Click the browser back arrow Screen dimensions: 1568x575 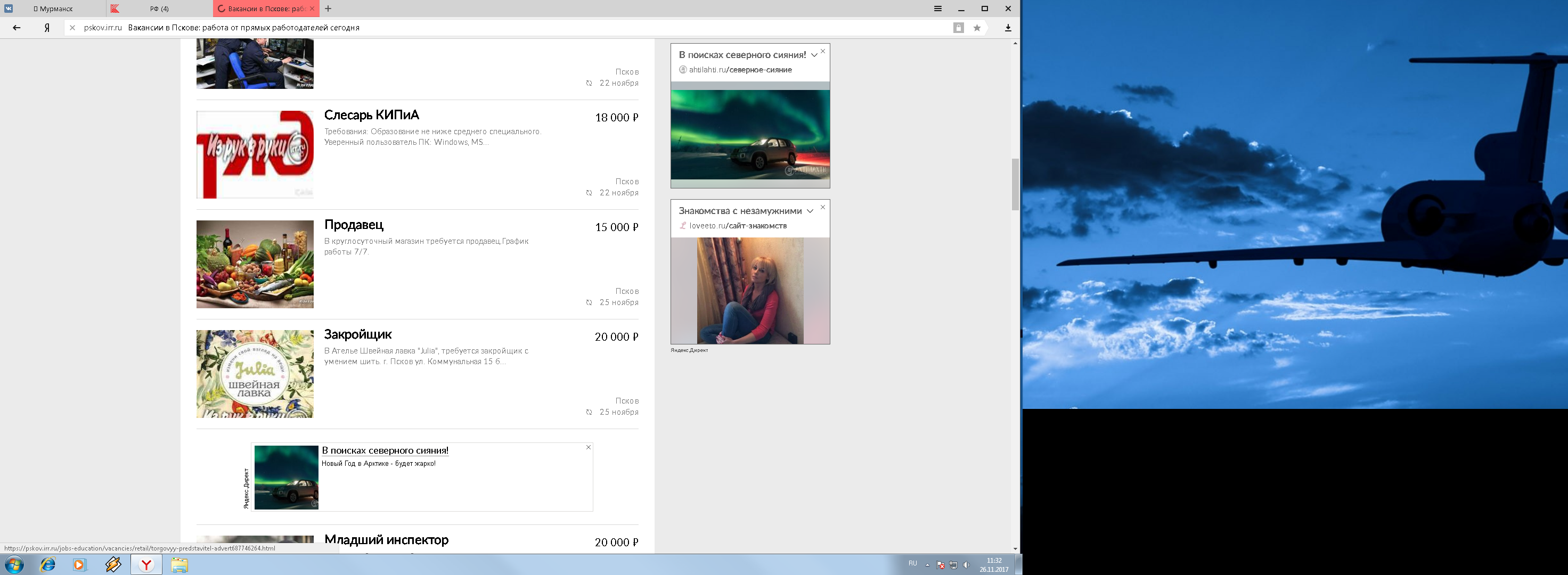click(x=17, y=27)
